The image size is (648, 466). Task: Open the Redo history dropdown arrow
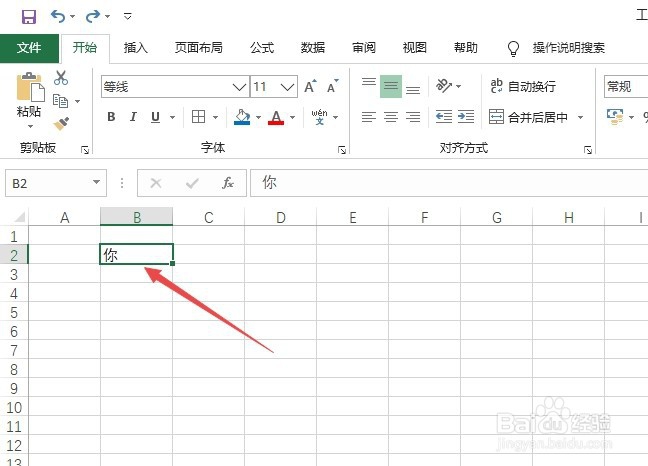(107, 17)
